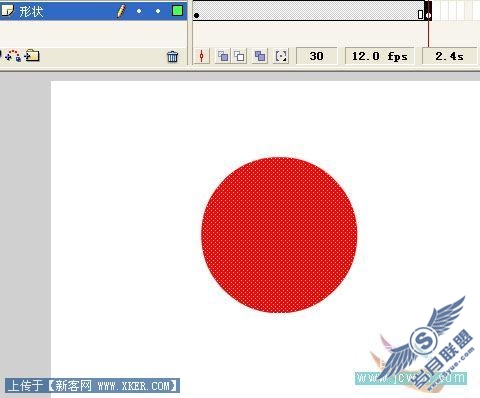Select the last keyframe under the playhead
Viewport: 480px width, 398px height.
click(x=428, y=14)
